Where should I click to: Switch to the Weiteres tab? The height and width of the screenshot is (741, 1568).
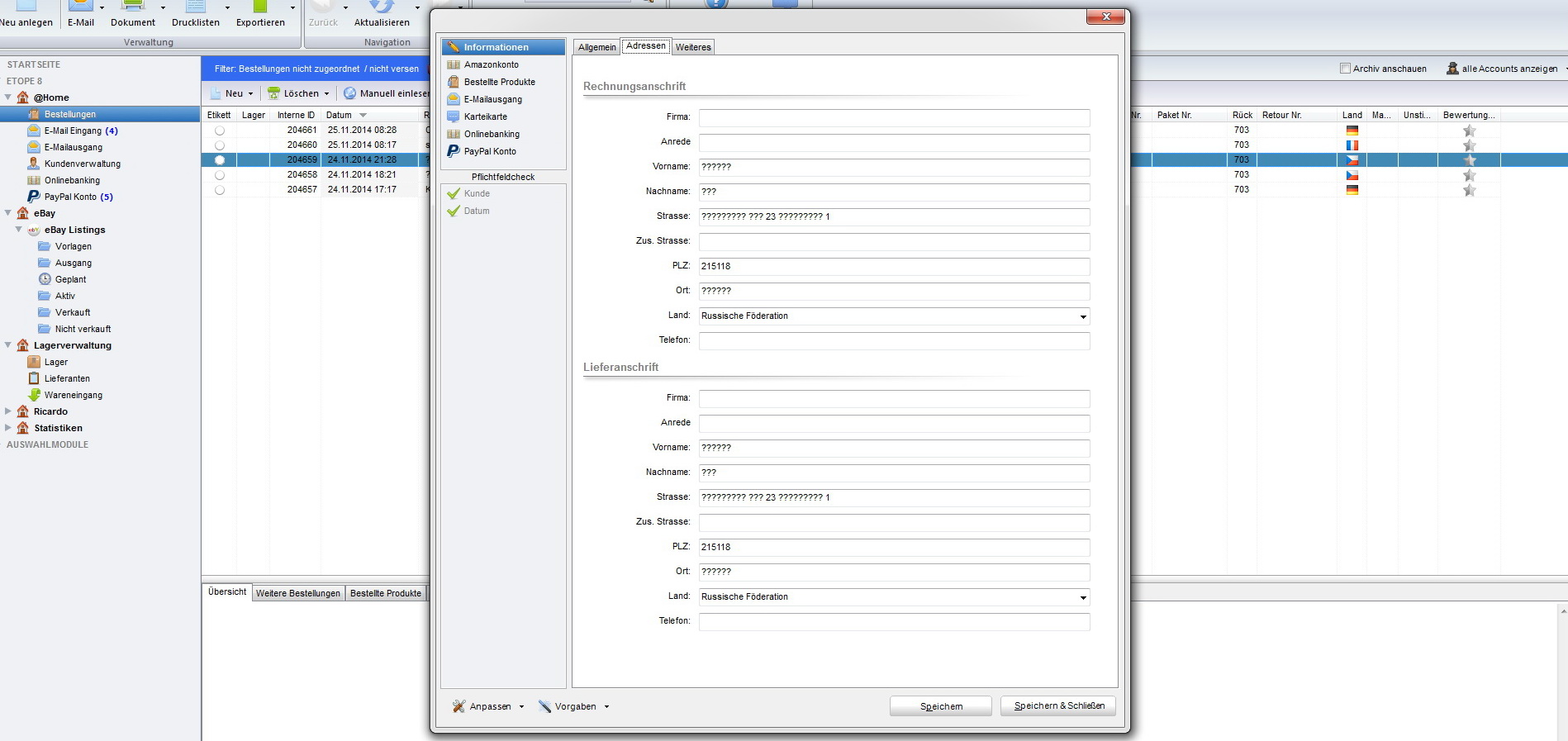(692, 47)
